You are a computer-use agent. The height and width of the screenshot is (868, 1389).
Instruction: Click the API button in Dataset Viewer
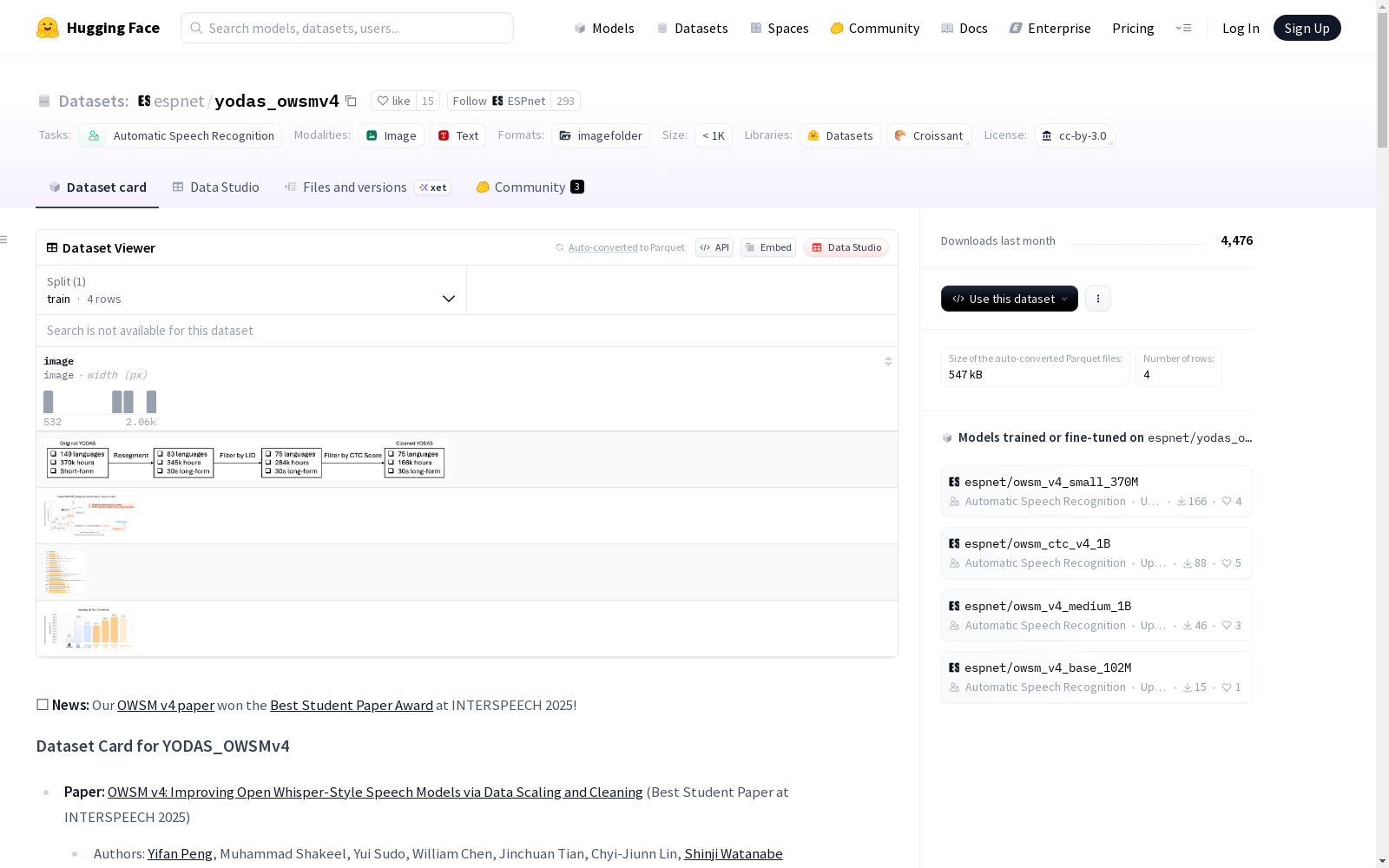tap(714, 247)
